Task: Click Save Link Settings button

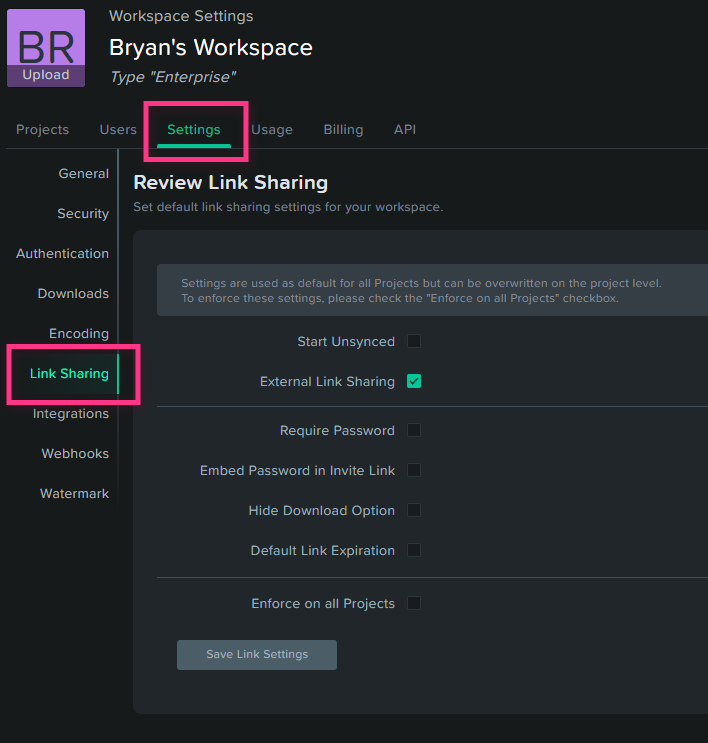Action: pos(257,655)
